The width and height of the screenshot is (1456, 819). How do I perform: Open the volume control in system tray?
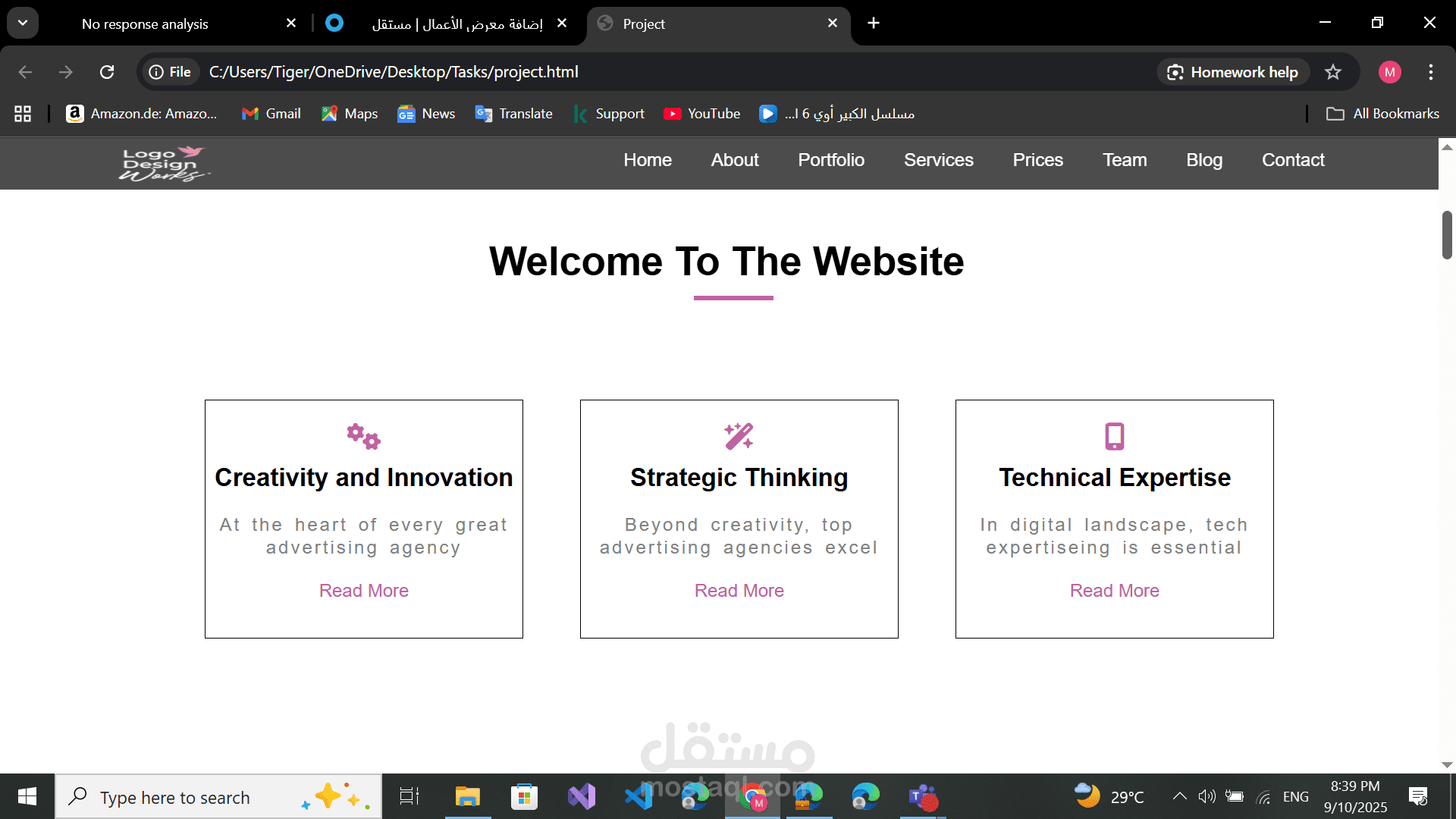click(x=1207, y=796)
